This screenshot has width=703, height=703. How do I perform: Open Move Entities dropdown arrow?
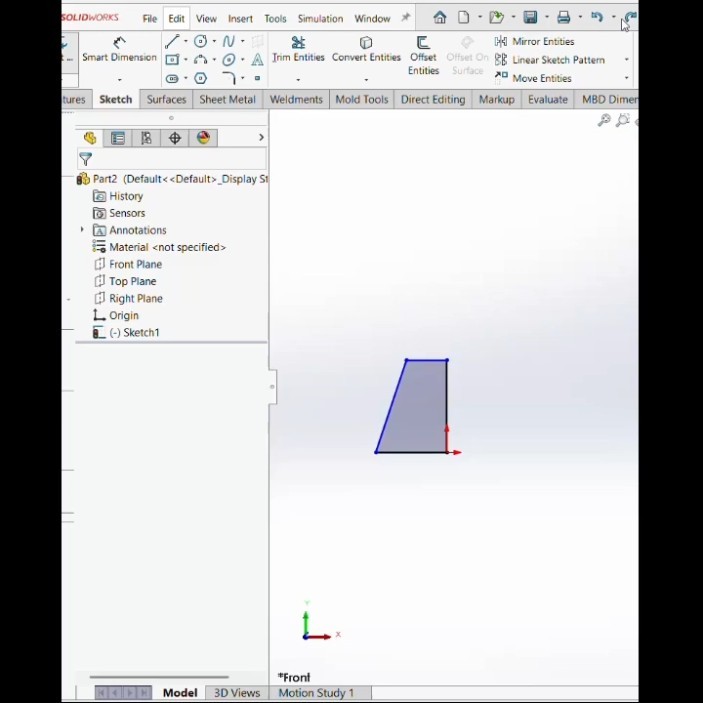pos(627,78)
